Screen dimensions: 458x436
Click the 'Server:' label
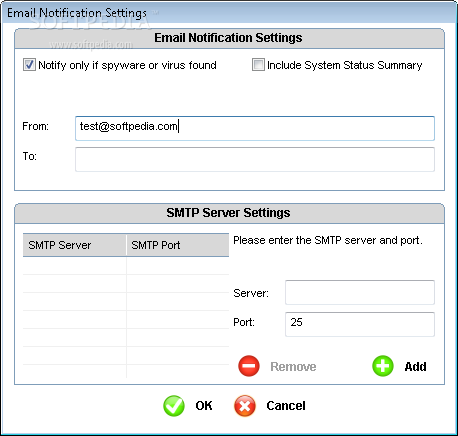(x=251, y=293)
